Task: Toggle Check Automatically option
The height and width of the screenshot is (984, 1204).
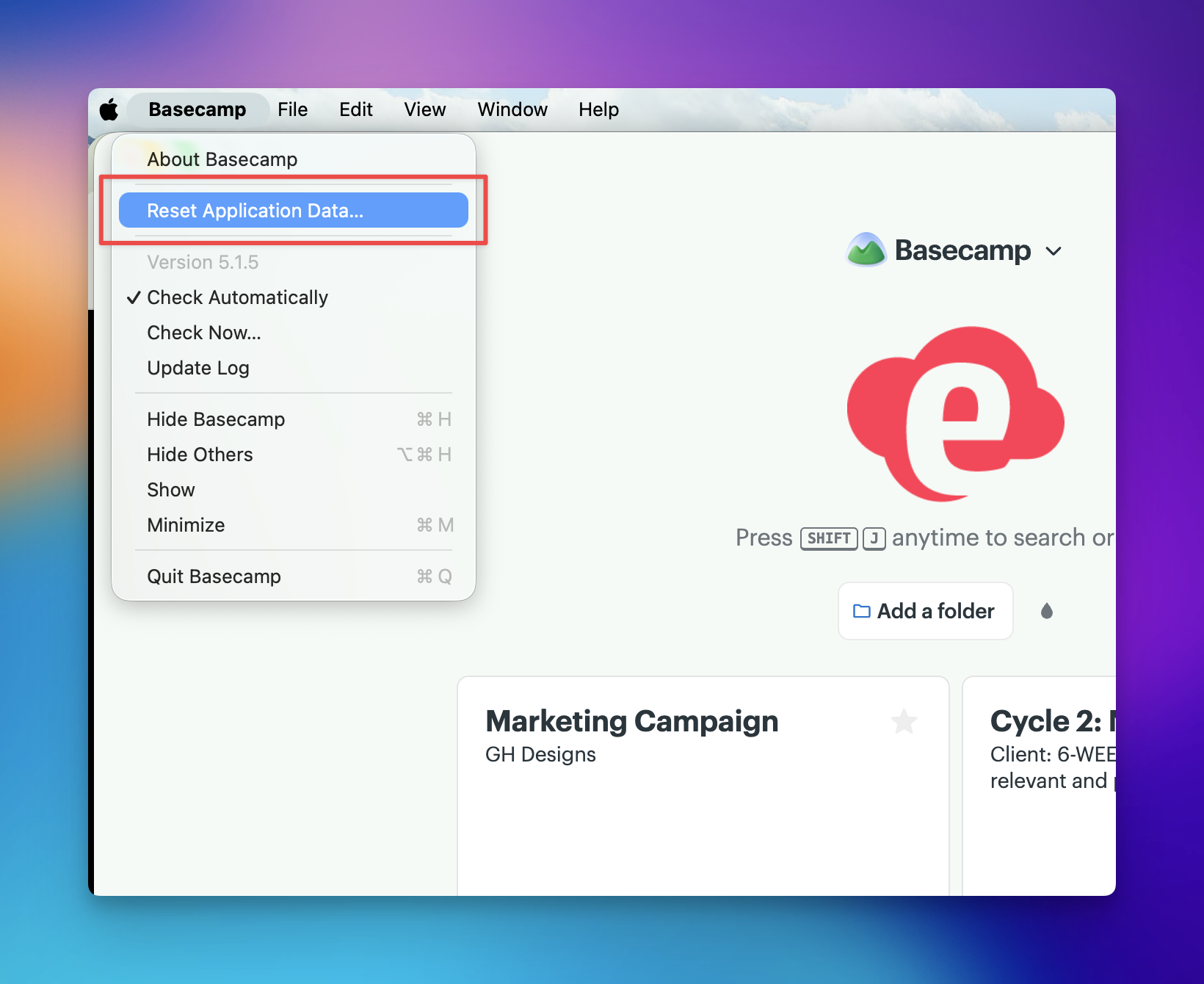Action: click(294, 297)
